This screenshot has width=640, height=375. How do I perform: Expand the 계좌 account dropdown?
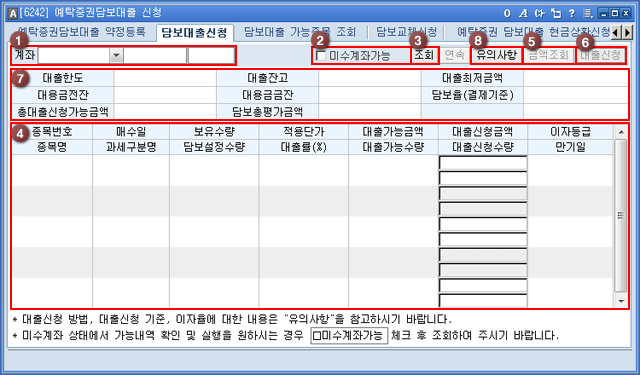(116, 55)
